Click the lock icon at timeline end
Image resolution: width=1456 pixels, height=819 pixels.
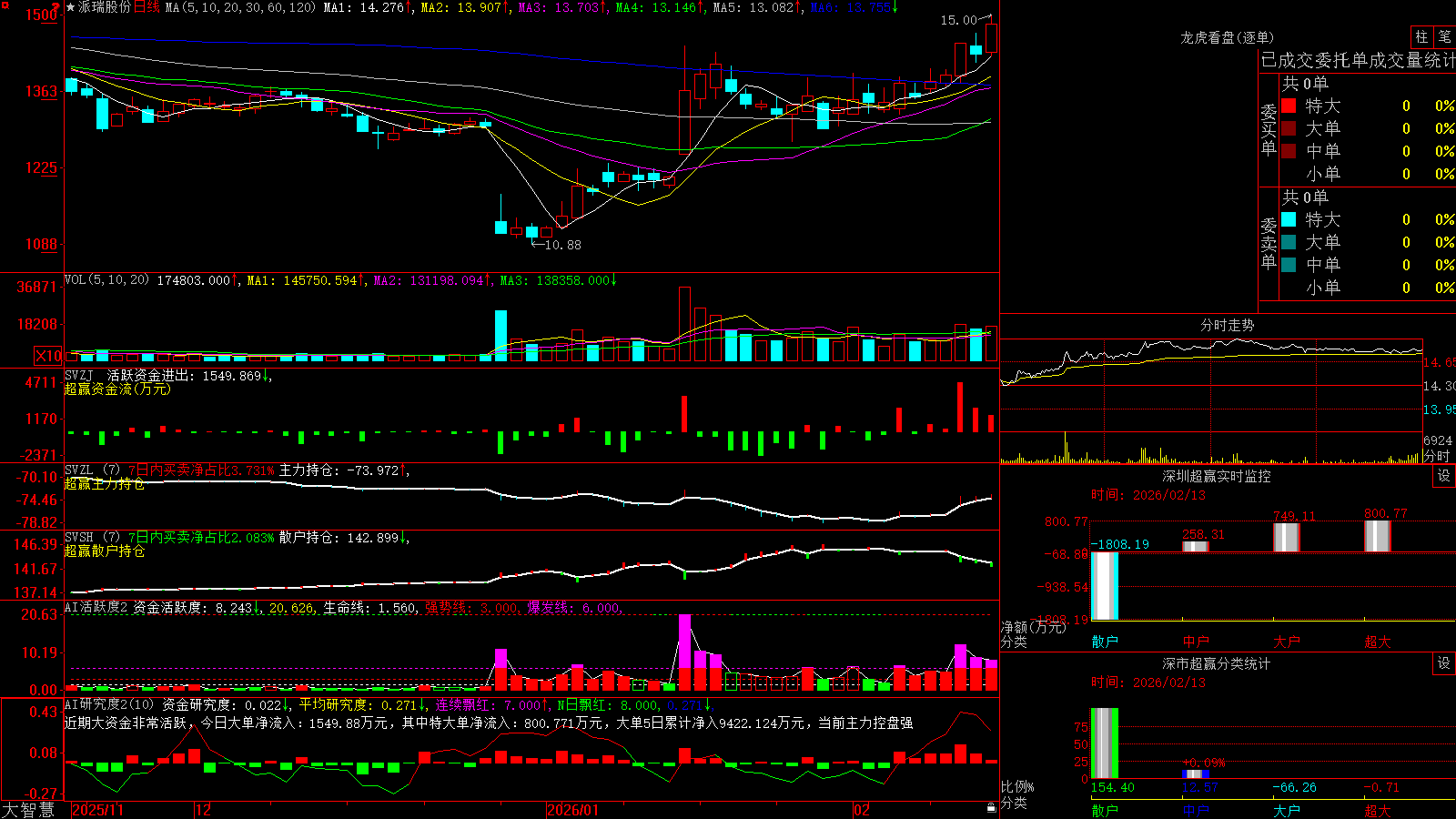point(991,808)
